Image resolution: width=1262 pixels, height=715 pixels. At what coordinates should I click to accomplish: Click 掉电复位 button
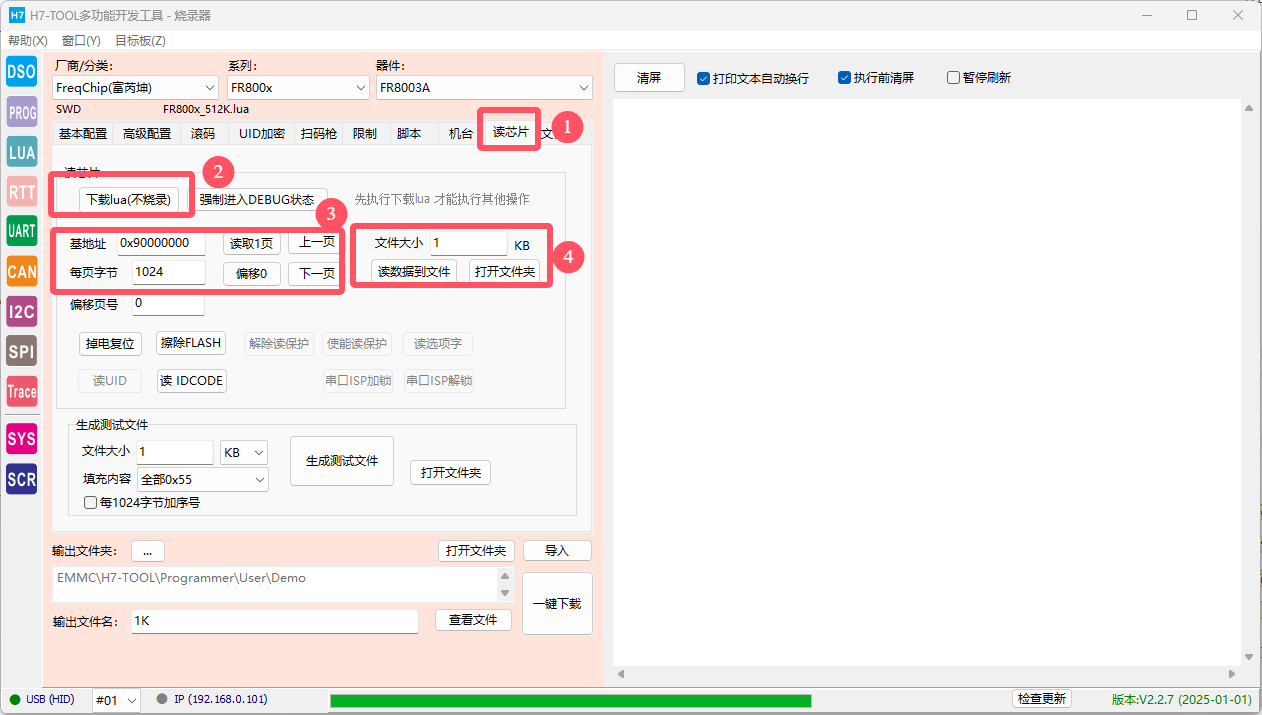click(x=110, y=343)
